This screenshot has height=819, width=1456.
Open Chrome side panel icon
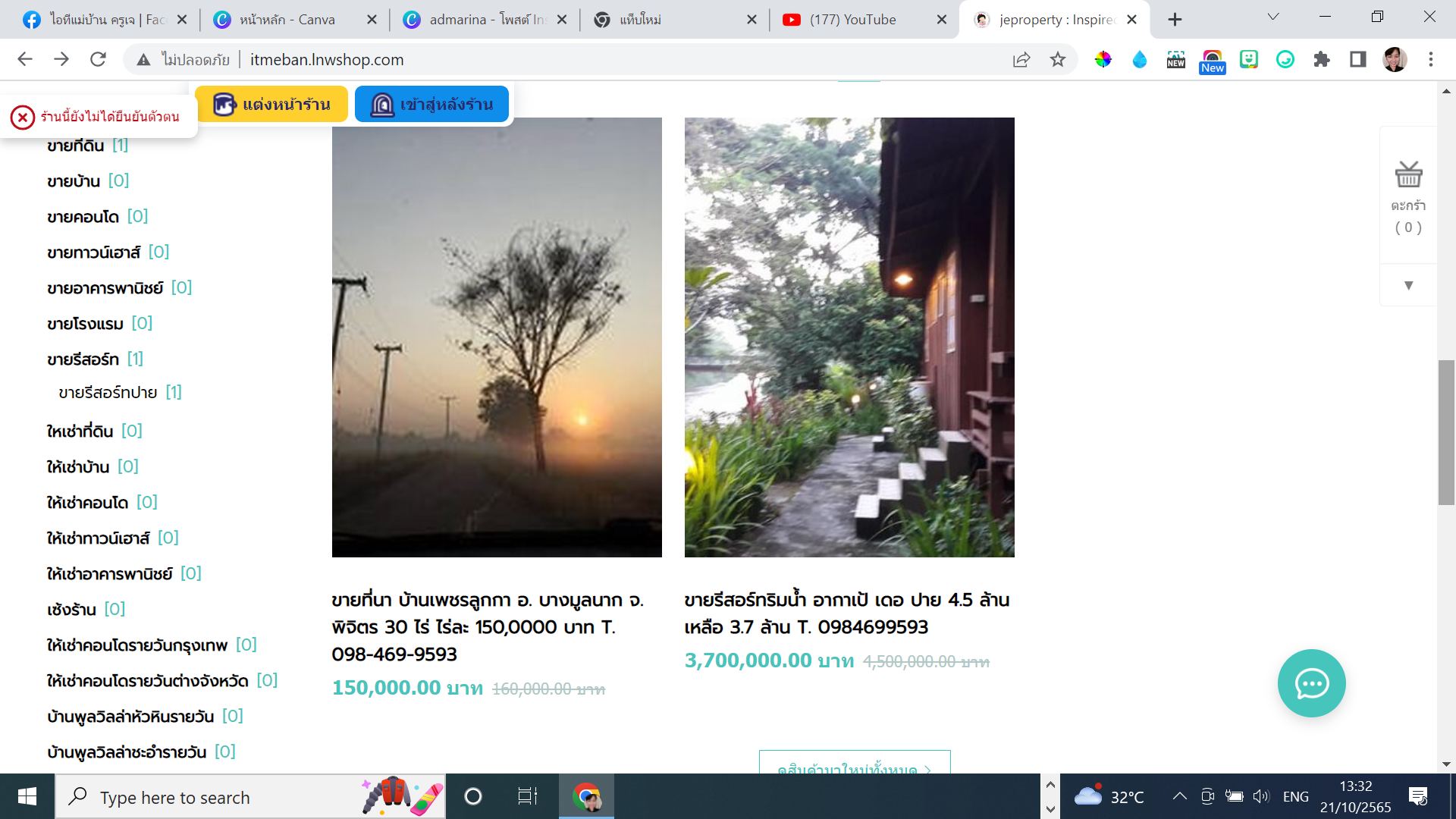1358,59
